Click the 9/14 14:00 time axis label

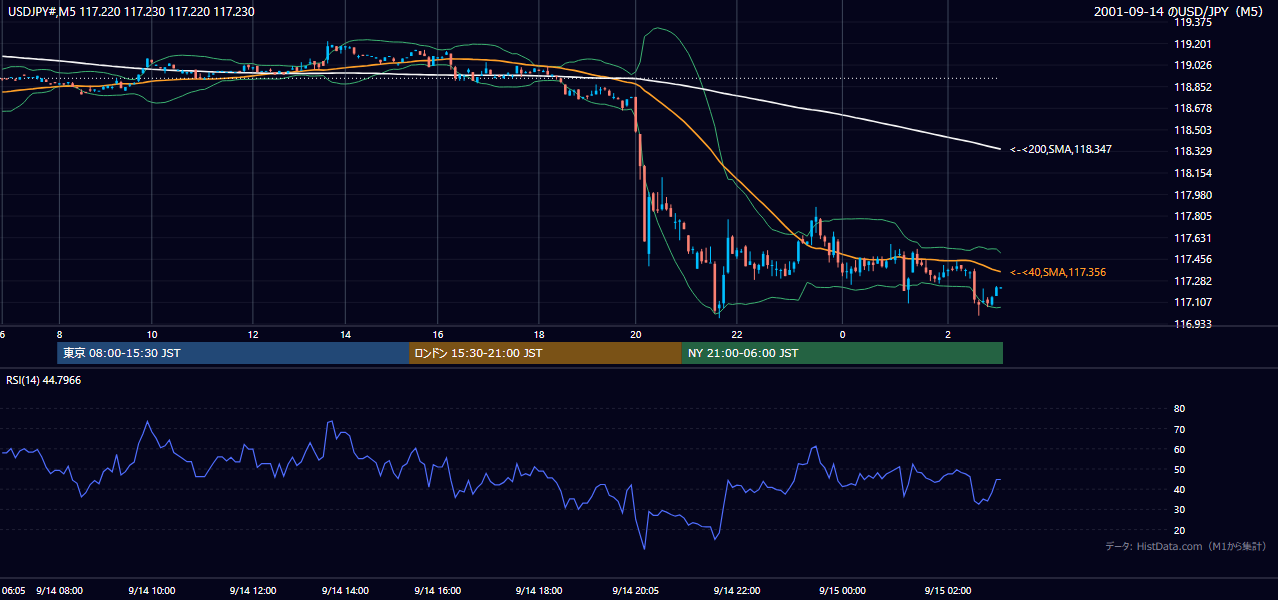point(346,591)
